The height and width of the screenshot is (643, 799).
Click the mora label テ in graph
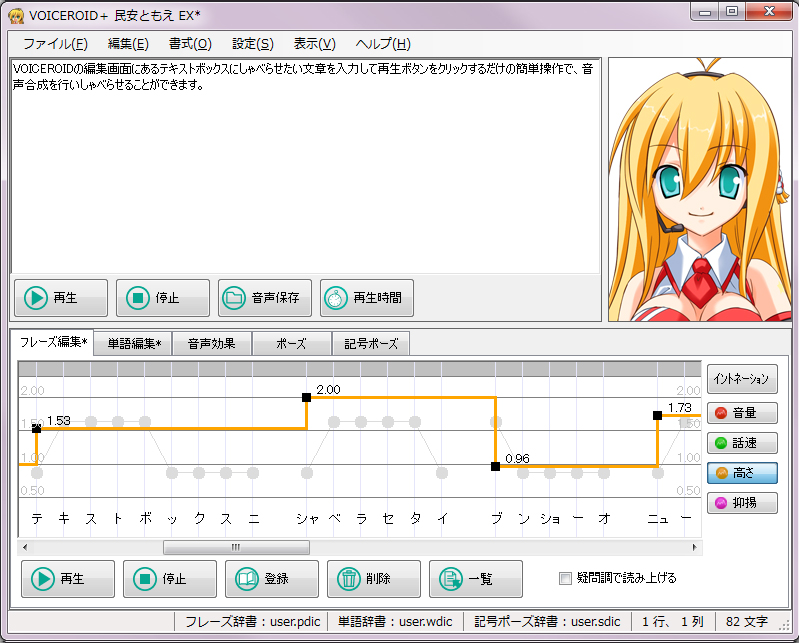coord(37,519)
